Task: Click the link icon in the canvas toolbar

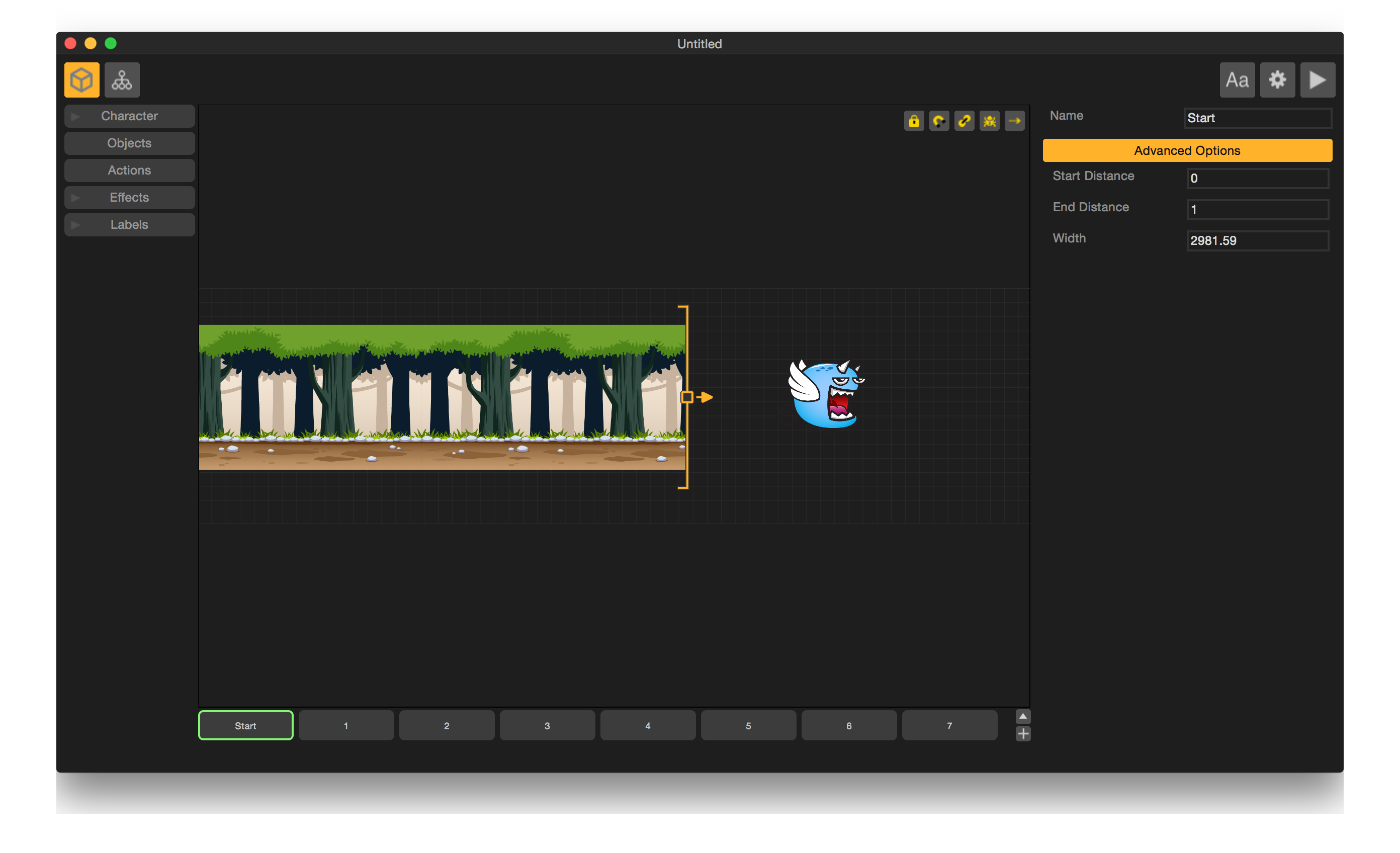Action: click(x=964, y=121)
